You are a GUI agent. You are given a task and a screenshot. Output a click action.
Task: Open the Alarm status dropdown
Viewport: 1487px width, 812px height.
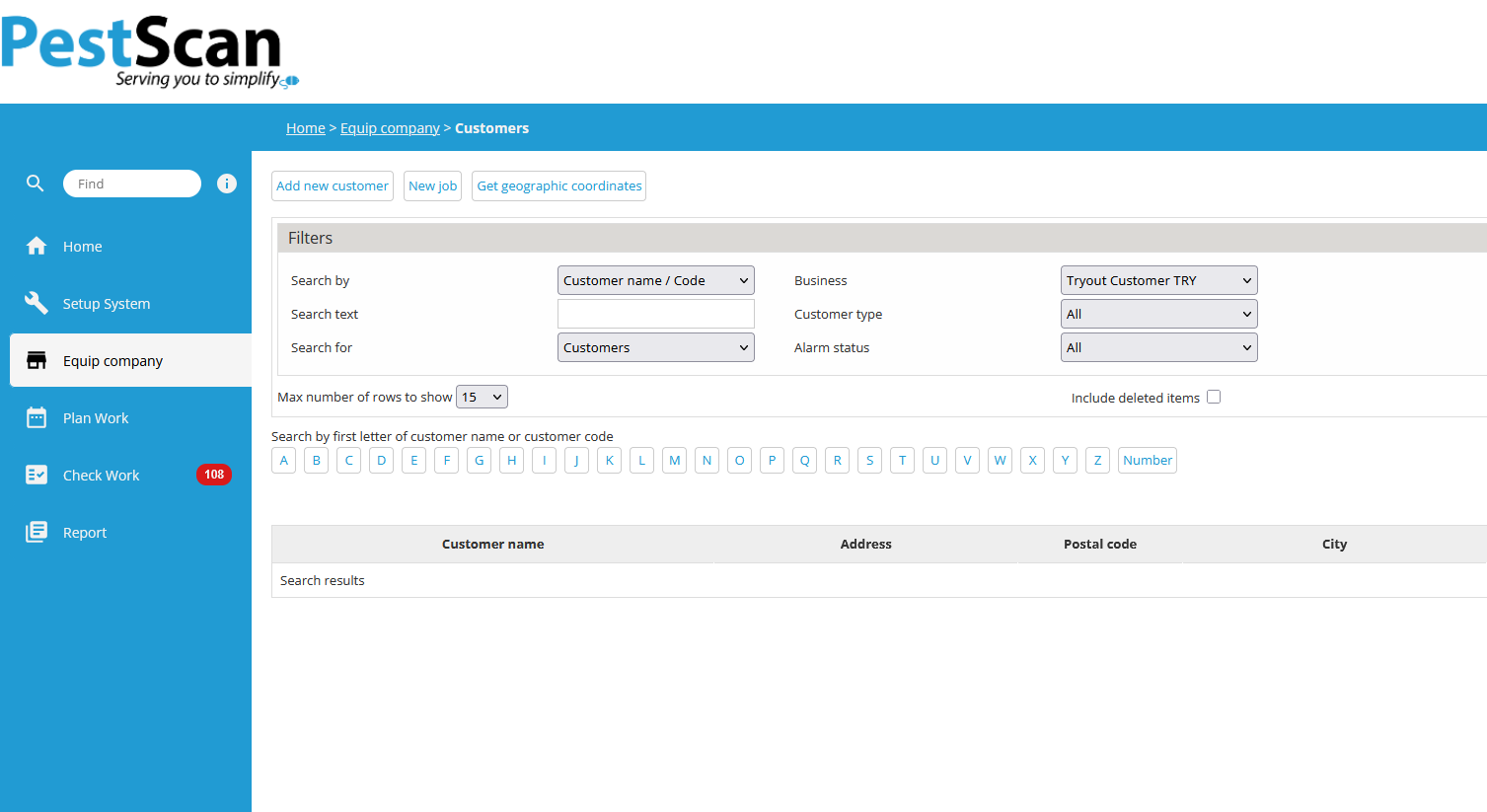click(1159, 347)
